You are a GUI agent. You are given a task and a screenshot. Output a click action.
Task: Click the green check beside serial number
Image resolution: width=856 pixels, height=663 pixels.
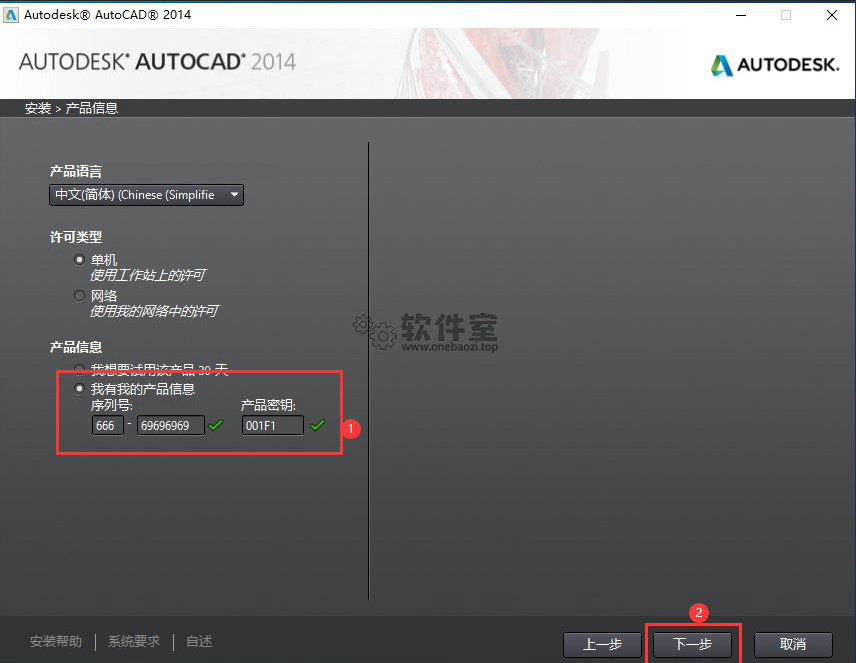click(x=216, y=425)
